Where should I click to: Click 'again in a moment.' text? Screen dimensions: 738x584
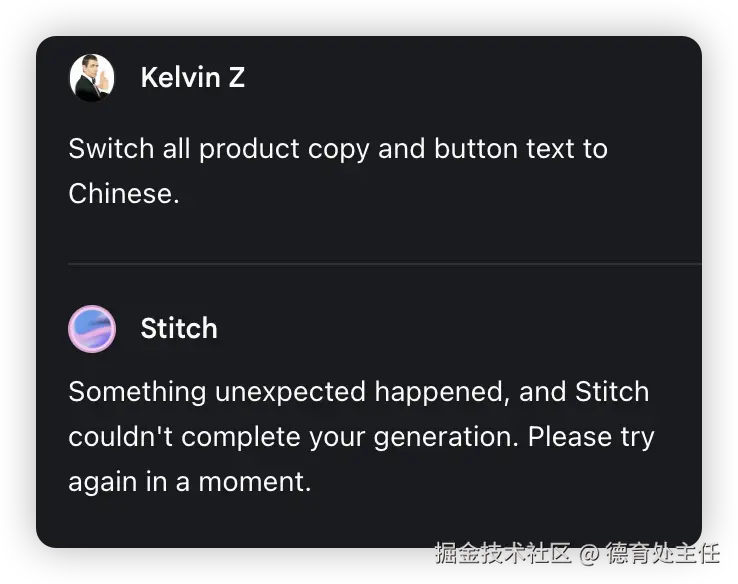(190, 482)
